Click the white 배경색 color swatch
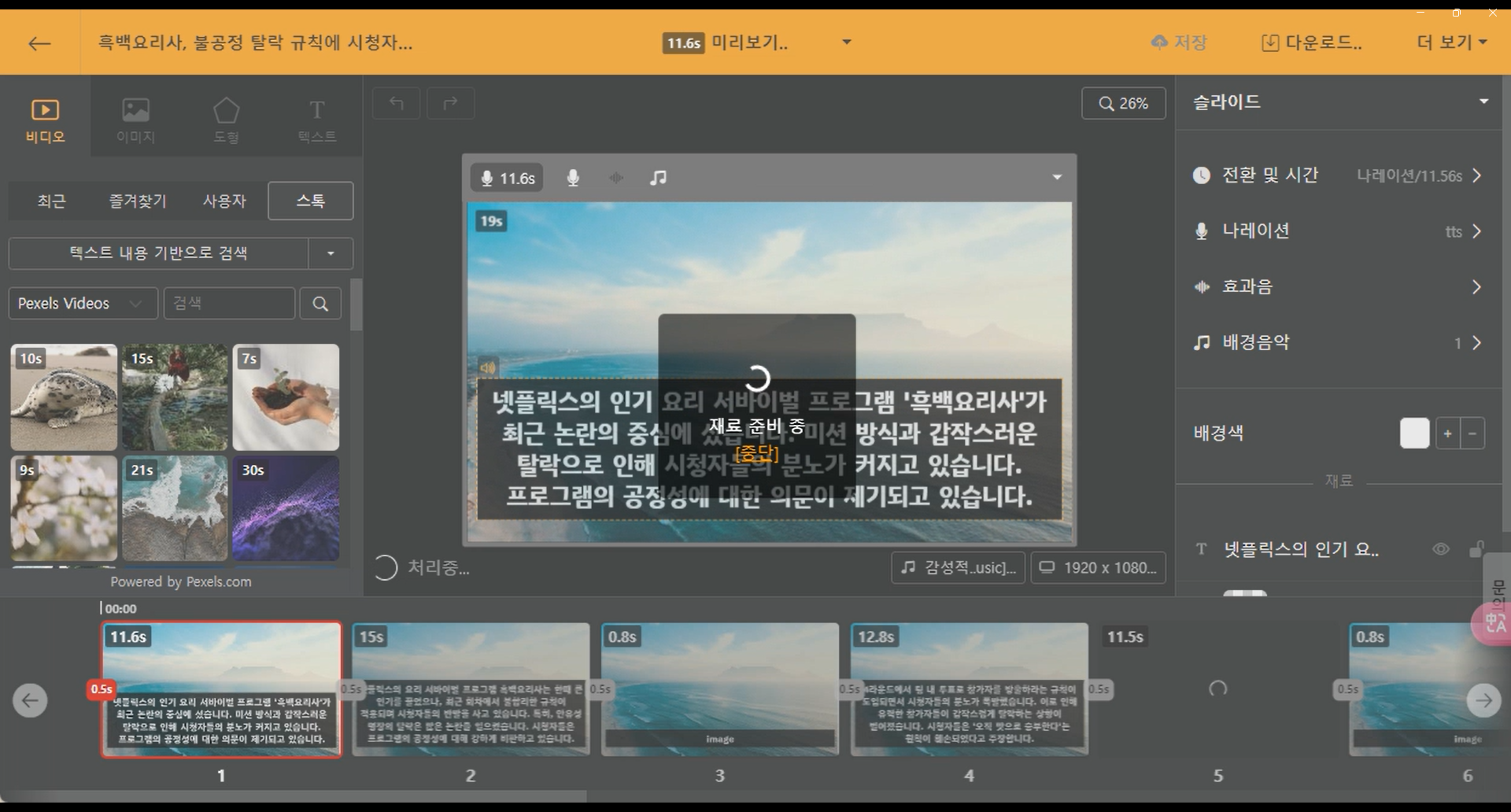The width and height of the screenshot is (1511, 812). (1414, 434)
